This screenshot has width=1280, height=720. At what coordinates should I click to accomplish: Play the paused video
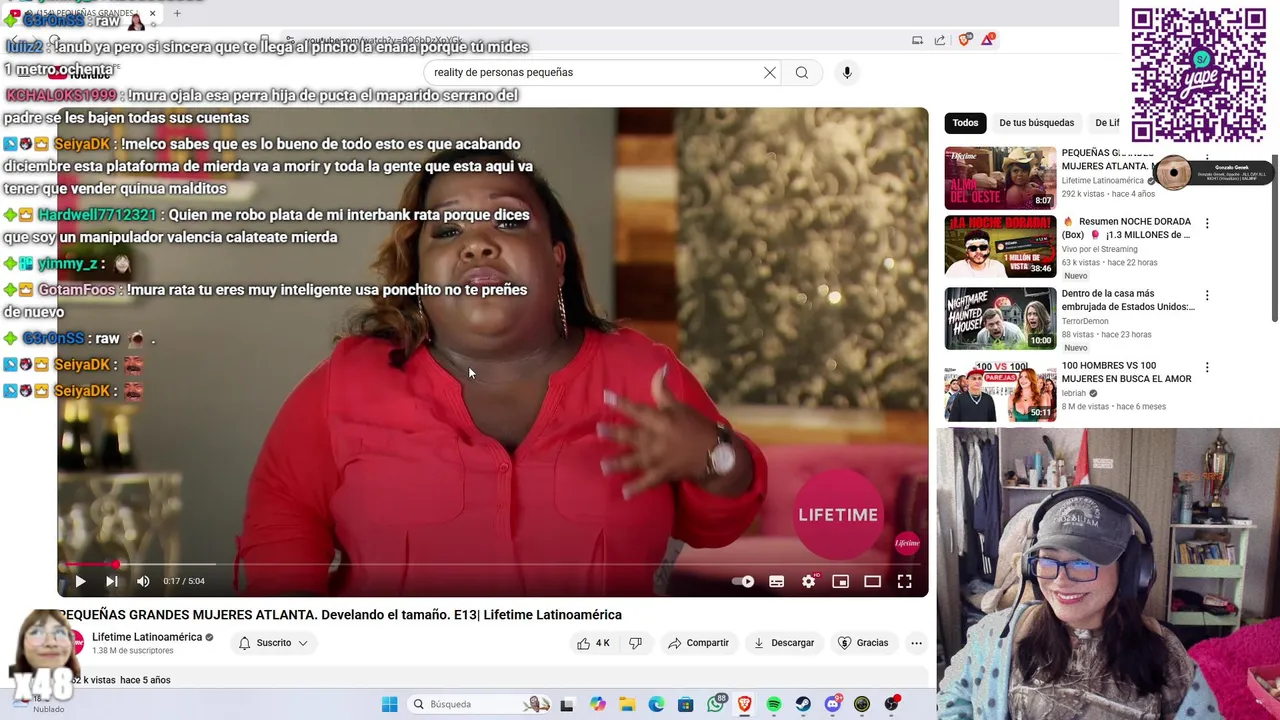80,581
